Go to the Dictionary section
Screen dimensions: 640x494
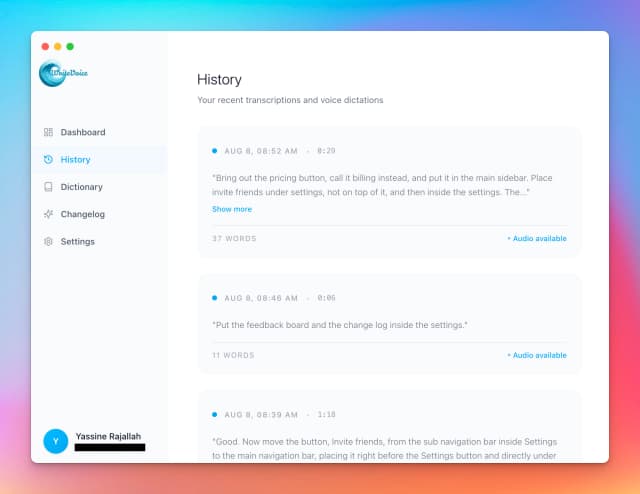pyautogui.click(x=82, y=187)
